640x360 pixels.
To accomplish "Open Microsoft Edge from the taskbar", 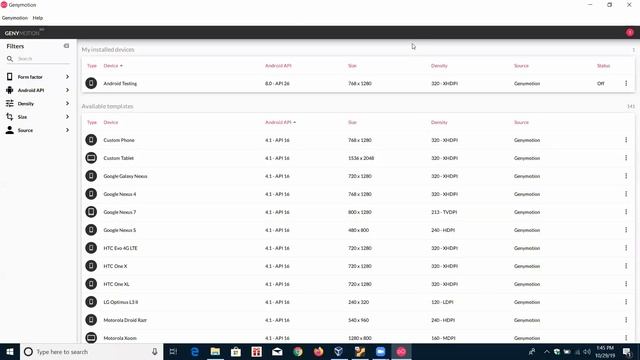I will (195, 352).
